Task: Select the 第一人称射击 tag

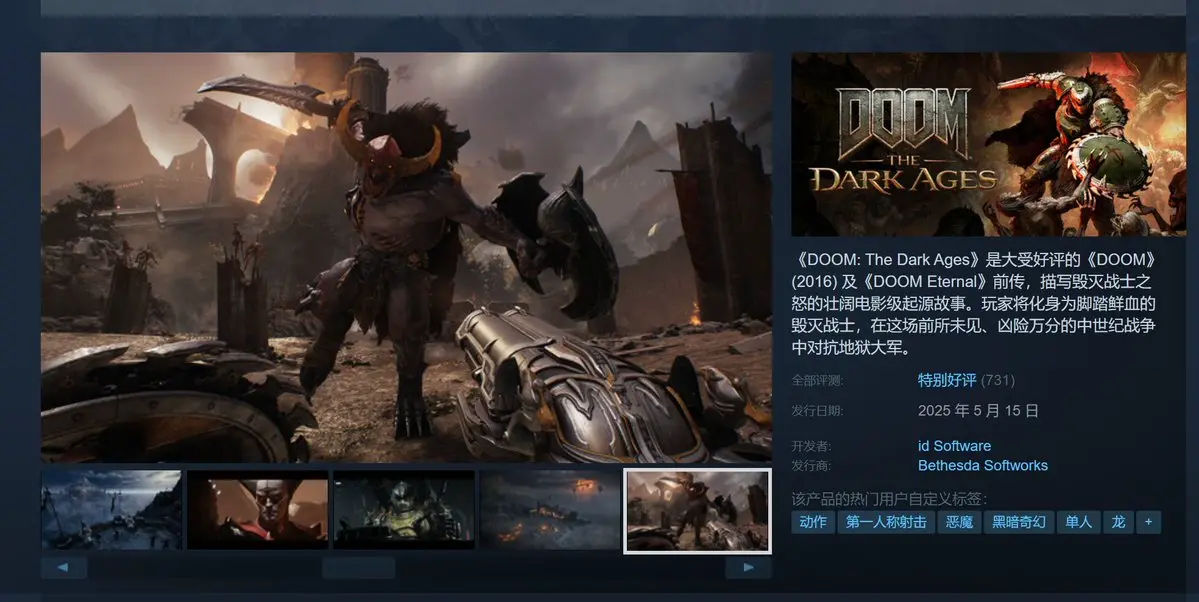Action: (886, 522)
